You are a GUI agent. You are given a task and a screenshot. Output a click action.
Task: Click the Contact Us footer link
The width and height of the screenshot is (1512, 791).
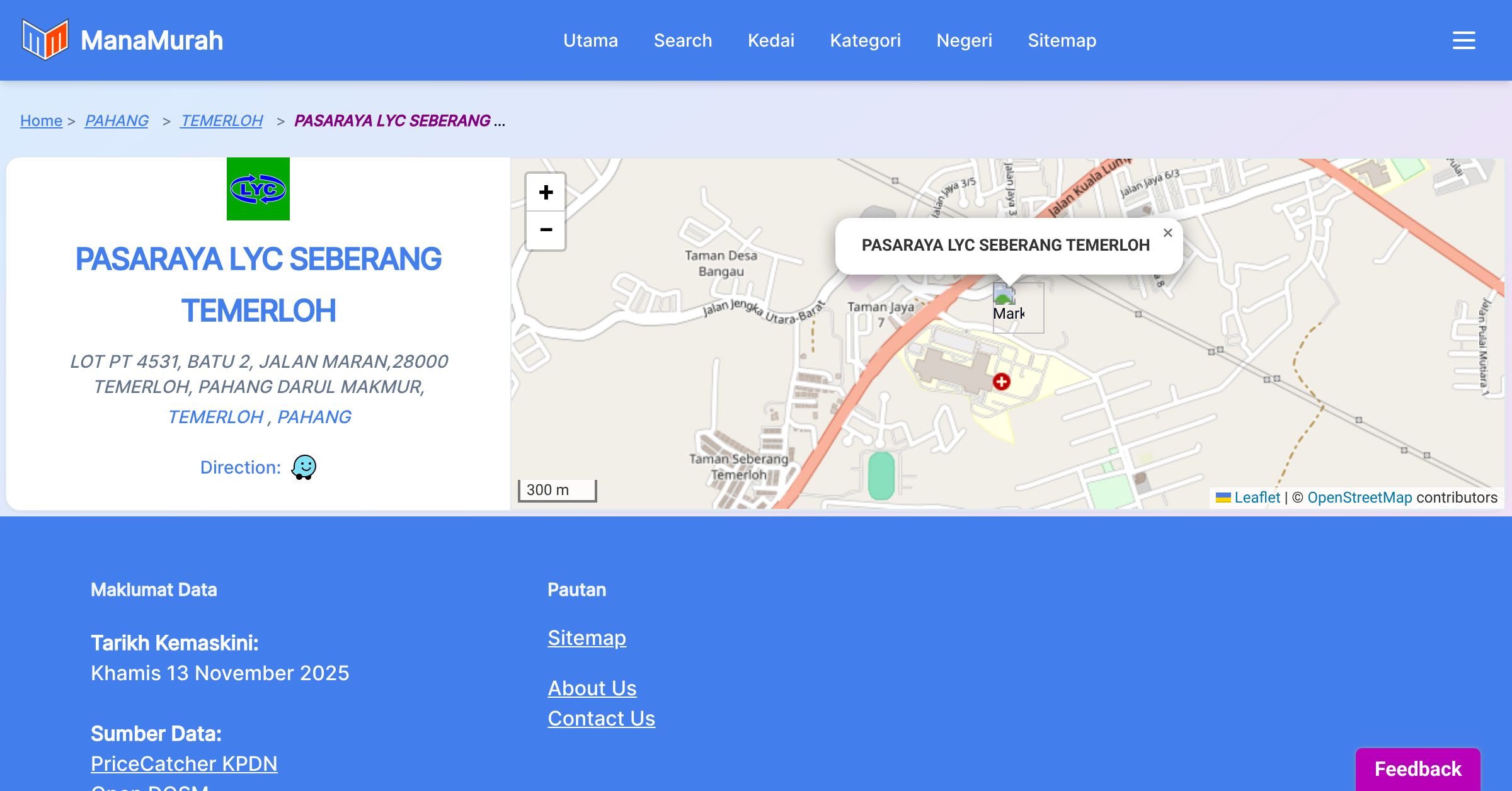click(x=601, y=718)
